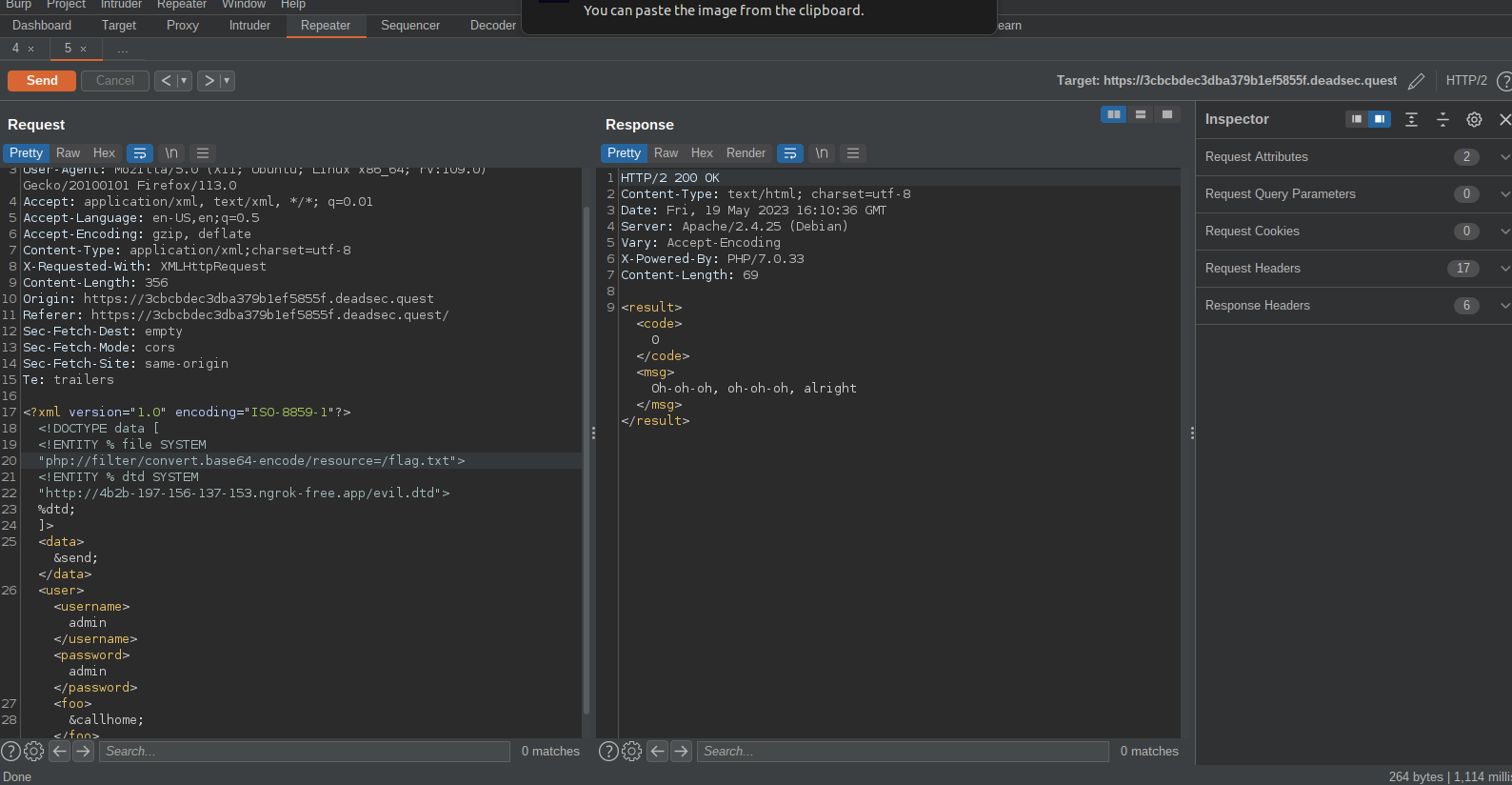Viewport: 1512px width, 785px height.
Task: Open the Project menu
Action: point(66,5)
